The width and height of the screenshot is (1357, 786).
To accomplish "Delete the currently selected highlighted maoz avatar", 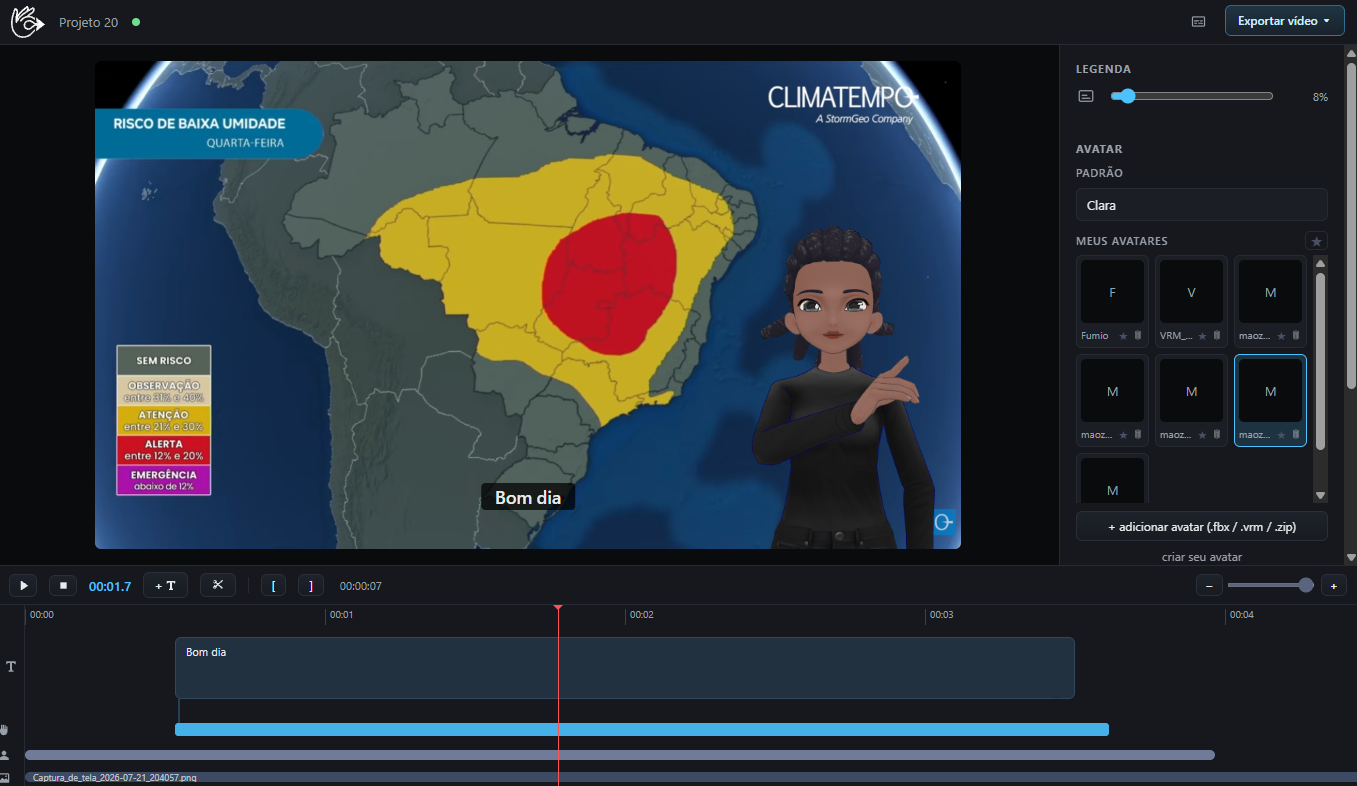I will tap(1296, 435).
